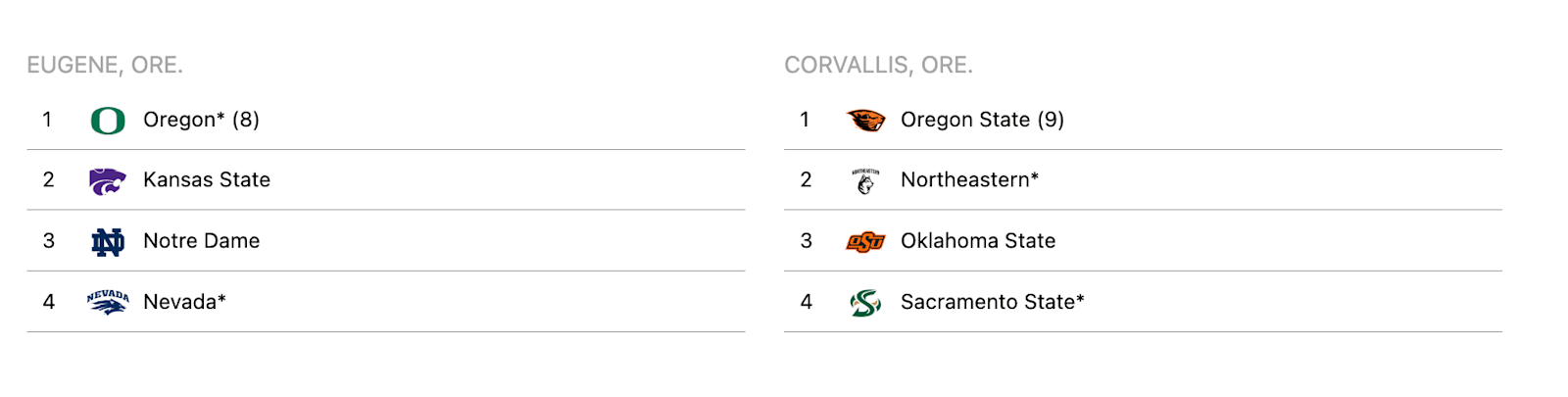Click the Kansas State Wildcats purple logo
This screenshot has width=1568, height=397.
(108, 181)
